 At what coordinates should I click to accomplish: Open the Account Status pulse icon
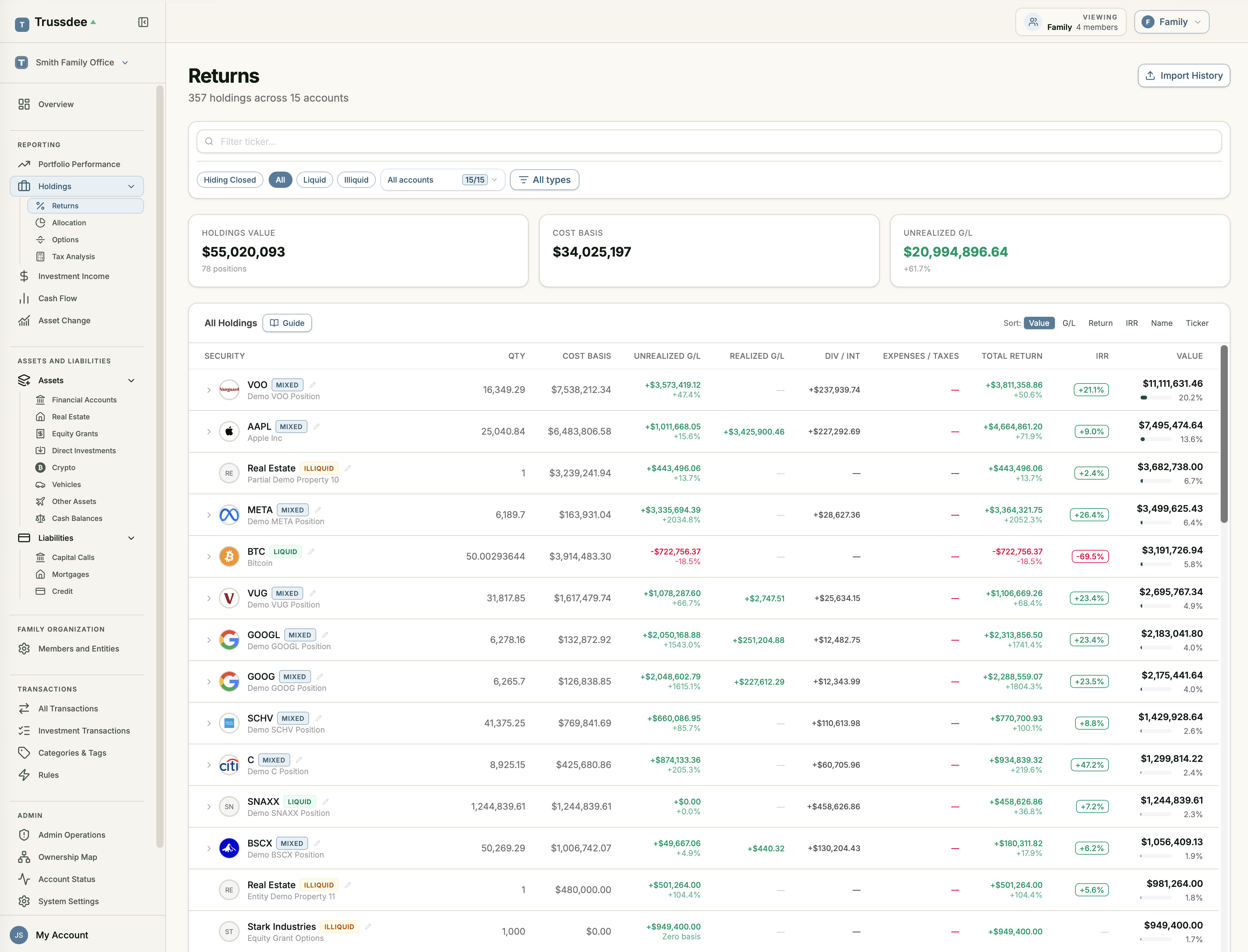tap(24, 879)
